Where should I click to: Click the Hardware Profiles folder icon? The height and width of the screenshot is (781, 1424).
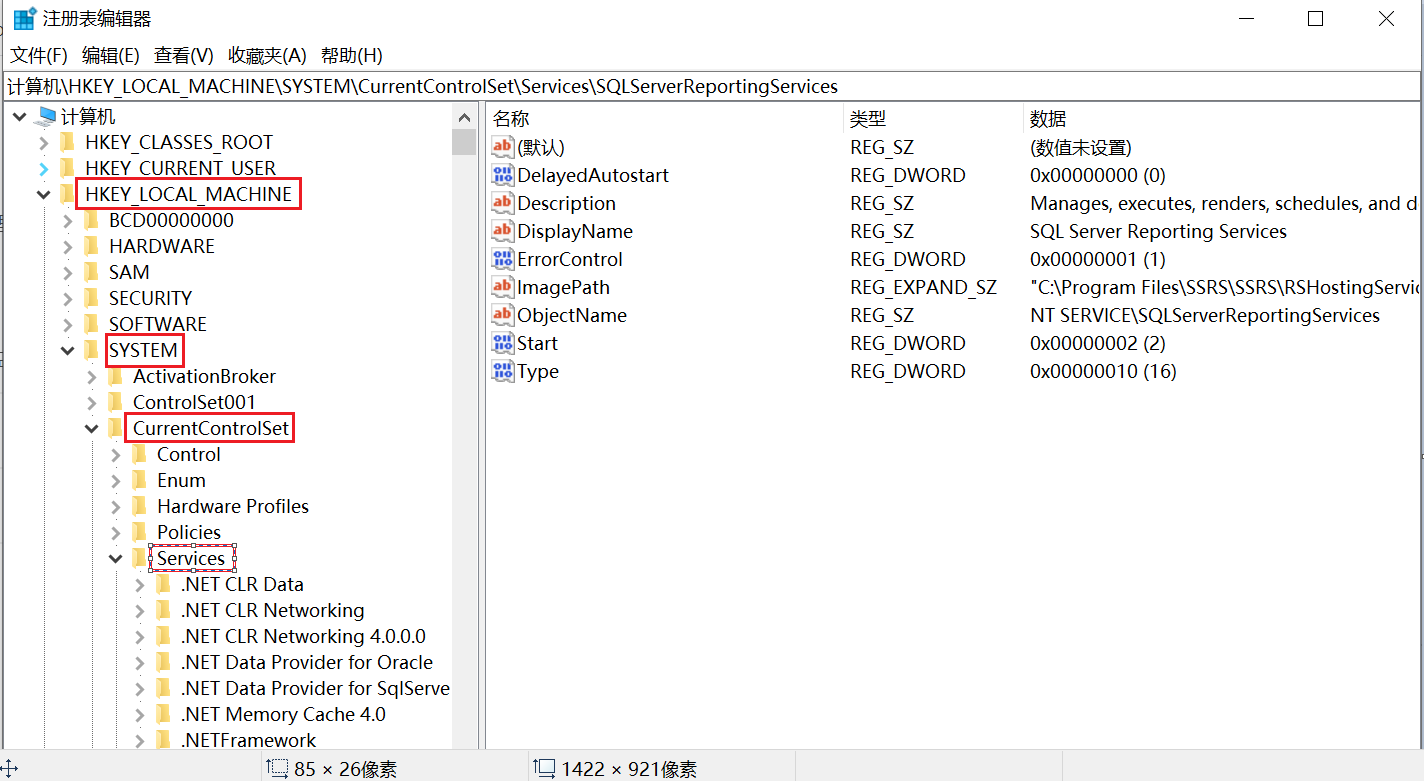tap(140, 506)
